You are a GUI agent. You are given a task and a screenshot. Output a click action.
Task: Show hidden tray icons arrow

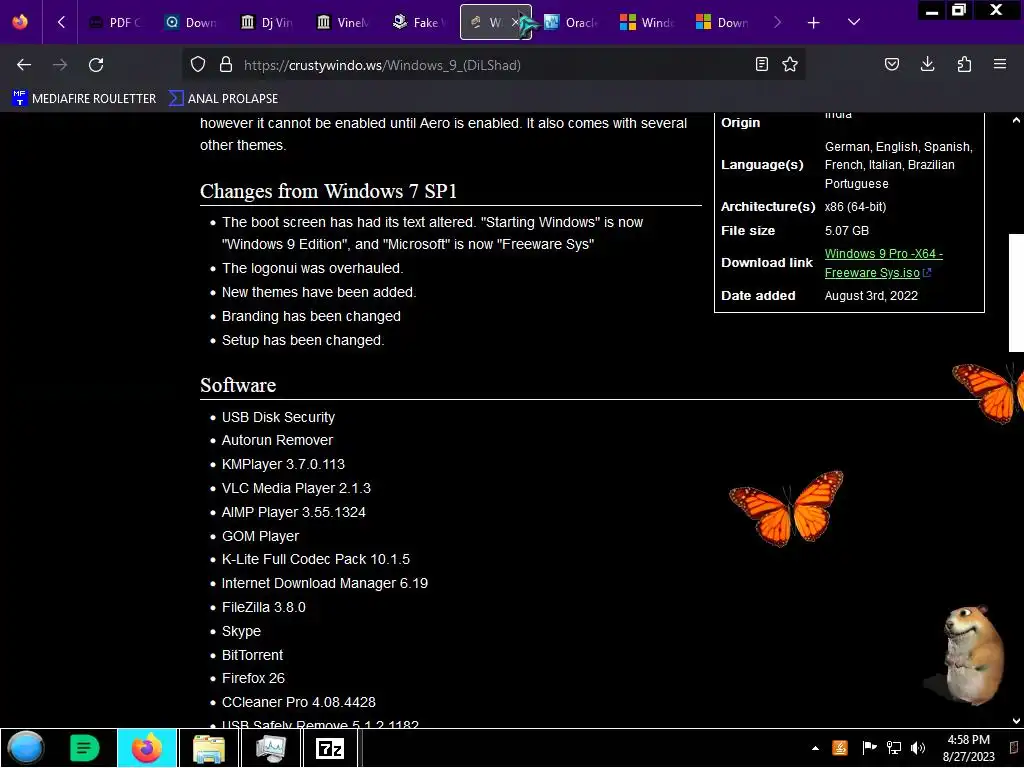815,748
